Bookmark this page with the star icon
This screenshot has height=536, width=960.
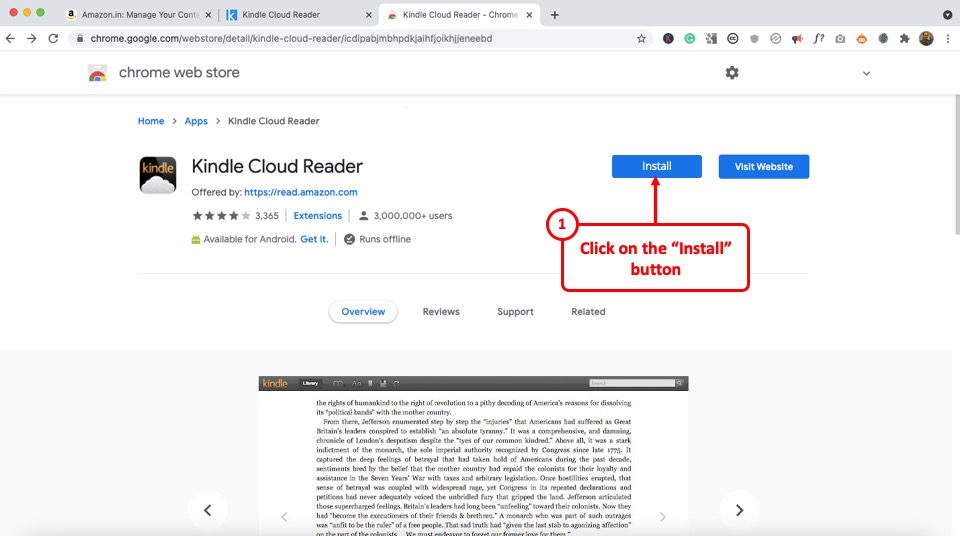coord(641,39)
